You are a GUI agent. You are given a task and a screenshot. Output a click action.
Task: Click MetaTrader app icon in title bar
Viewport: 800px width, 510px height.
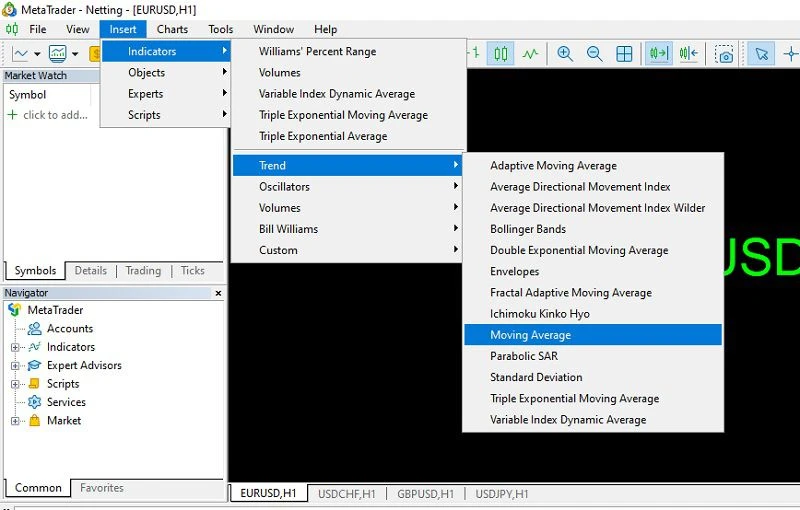point(9,9)
